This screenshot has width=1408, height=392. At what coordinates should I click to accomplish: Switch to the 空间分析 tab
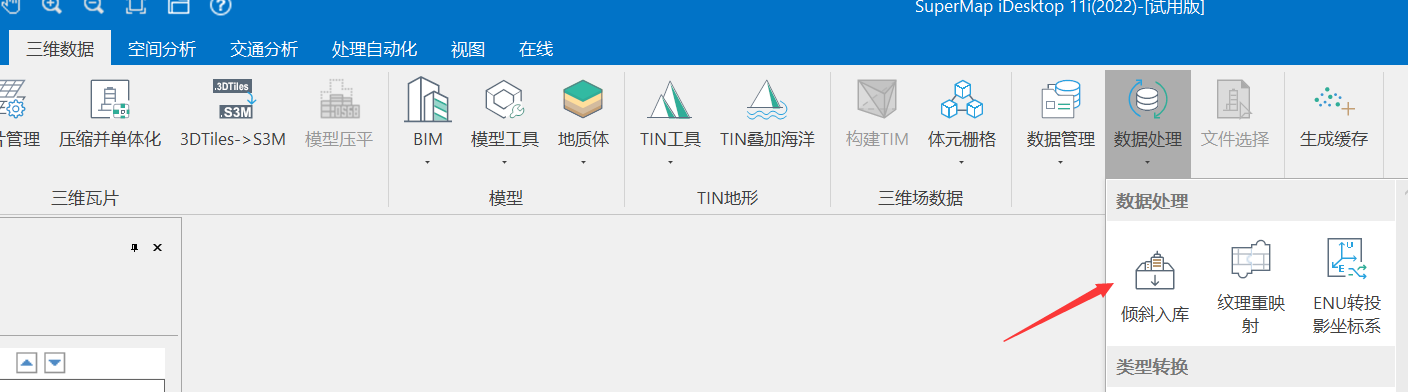point(162,49)
